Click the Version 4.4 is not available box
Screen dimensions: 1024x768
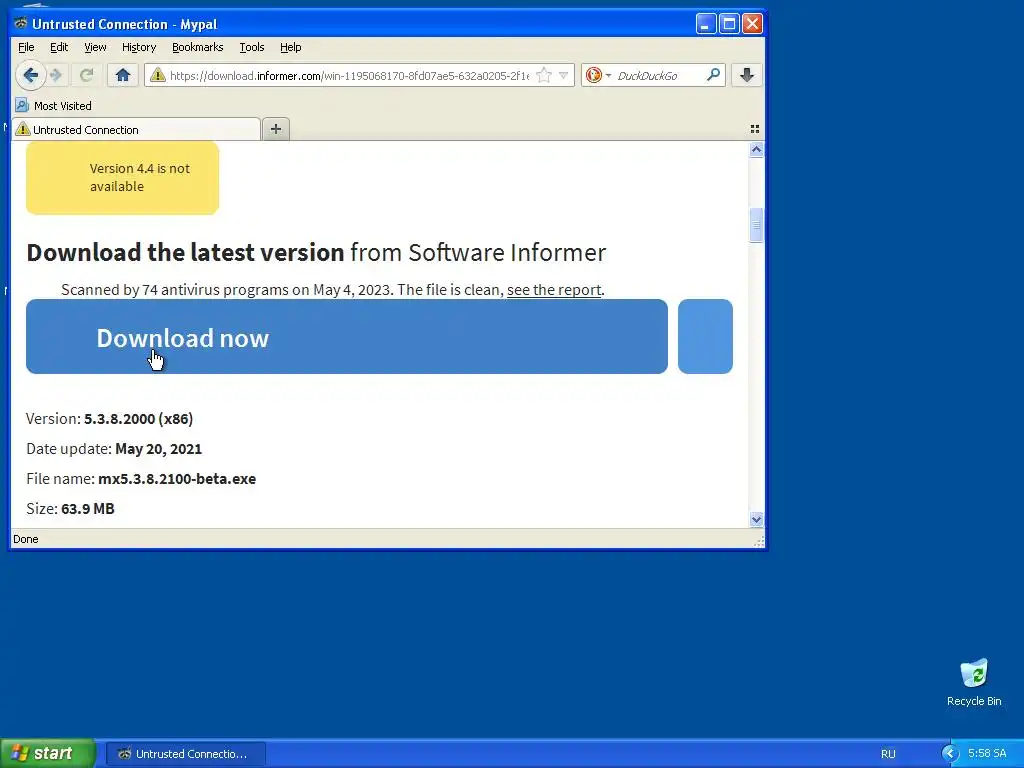pos(122,178)
